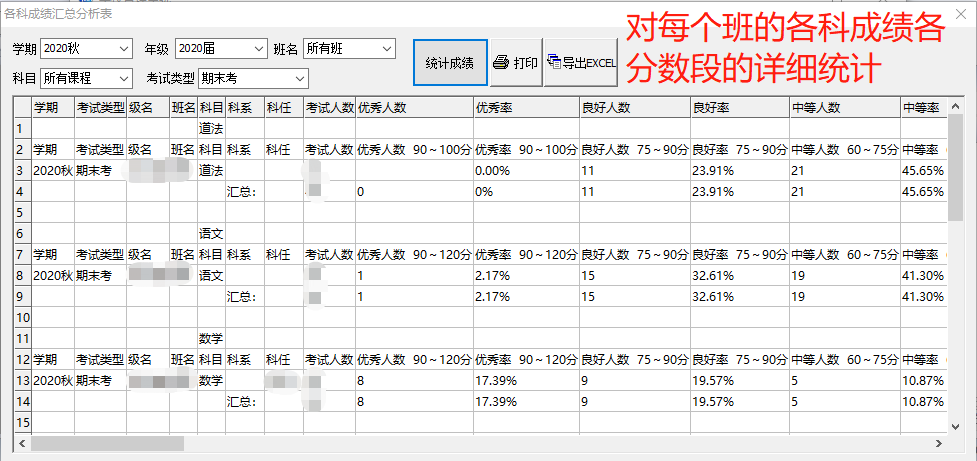Select the 考试类型 column header in the top header row

pos(100,108)
